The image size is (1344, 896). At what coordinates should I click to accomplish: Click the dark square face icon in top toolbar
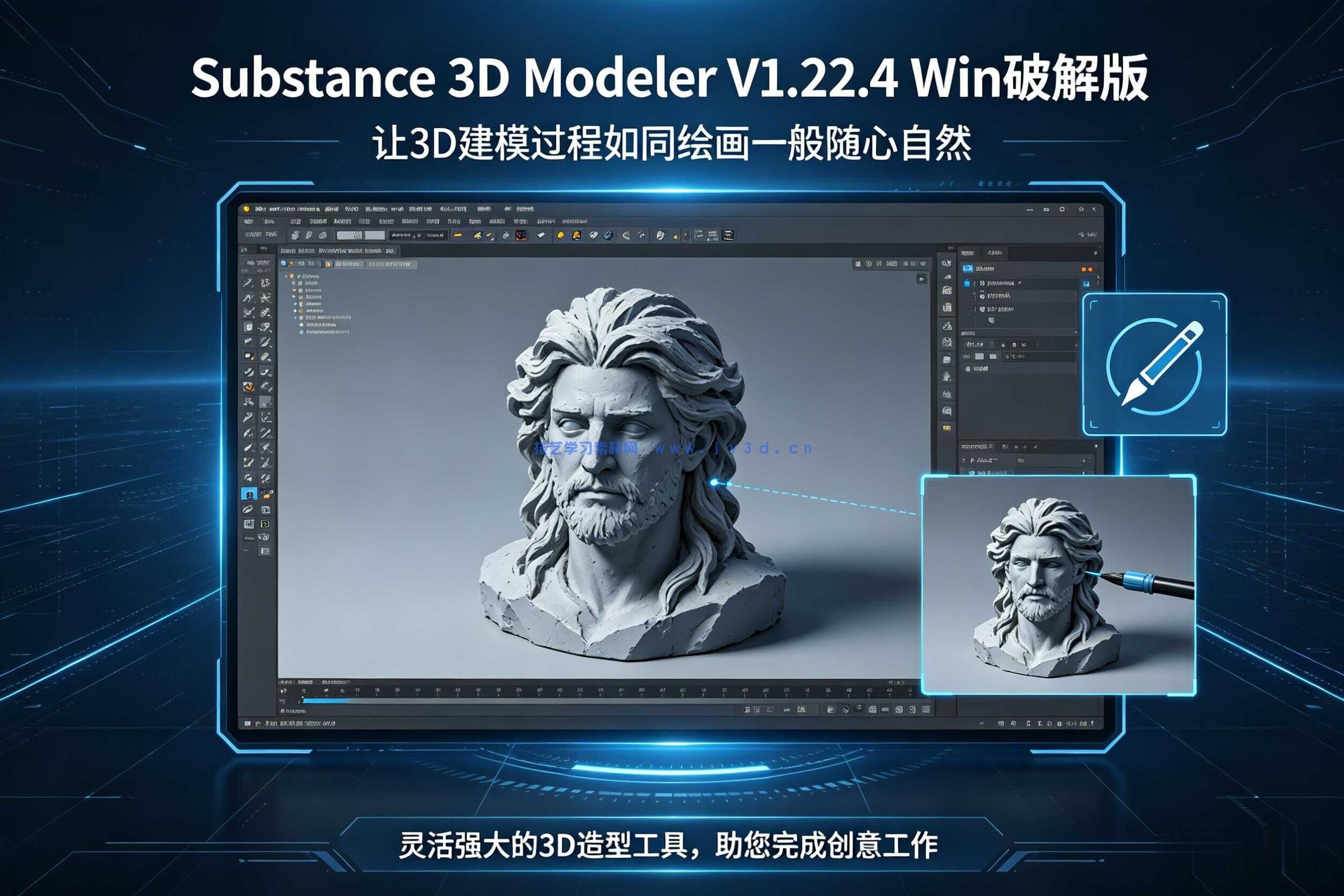coord(520,235)
